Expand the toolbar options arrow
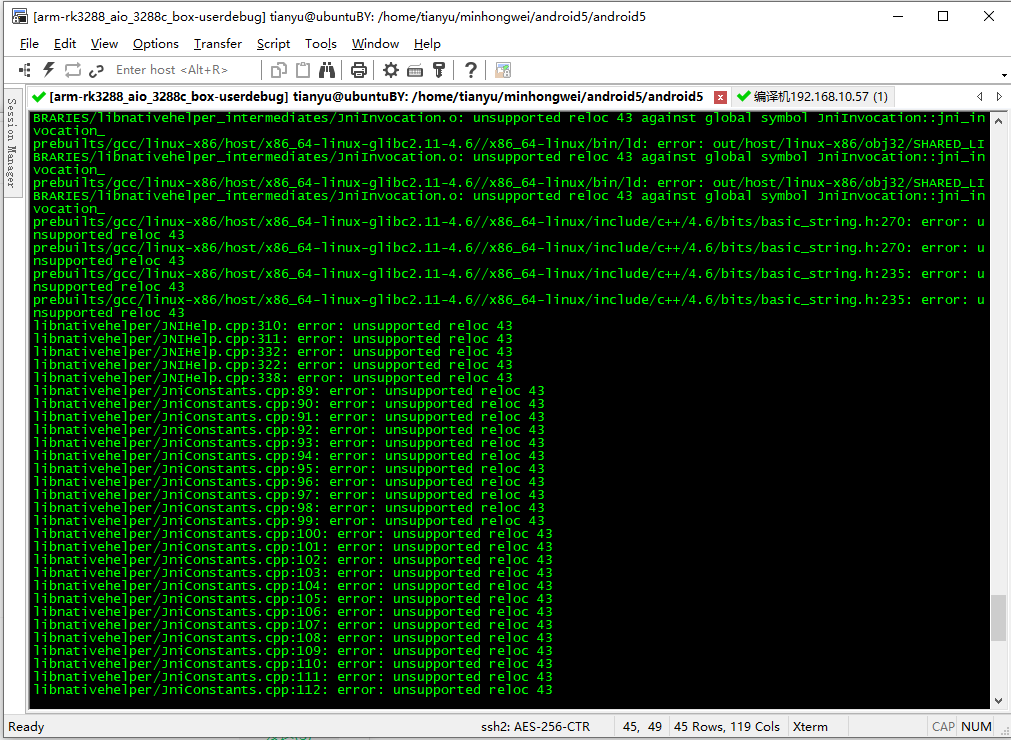The height and width of the screenshot is (740, 1011). pos(1004,76)
